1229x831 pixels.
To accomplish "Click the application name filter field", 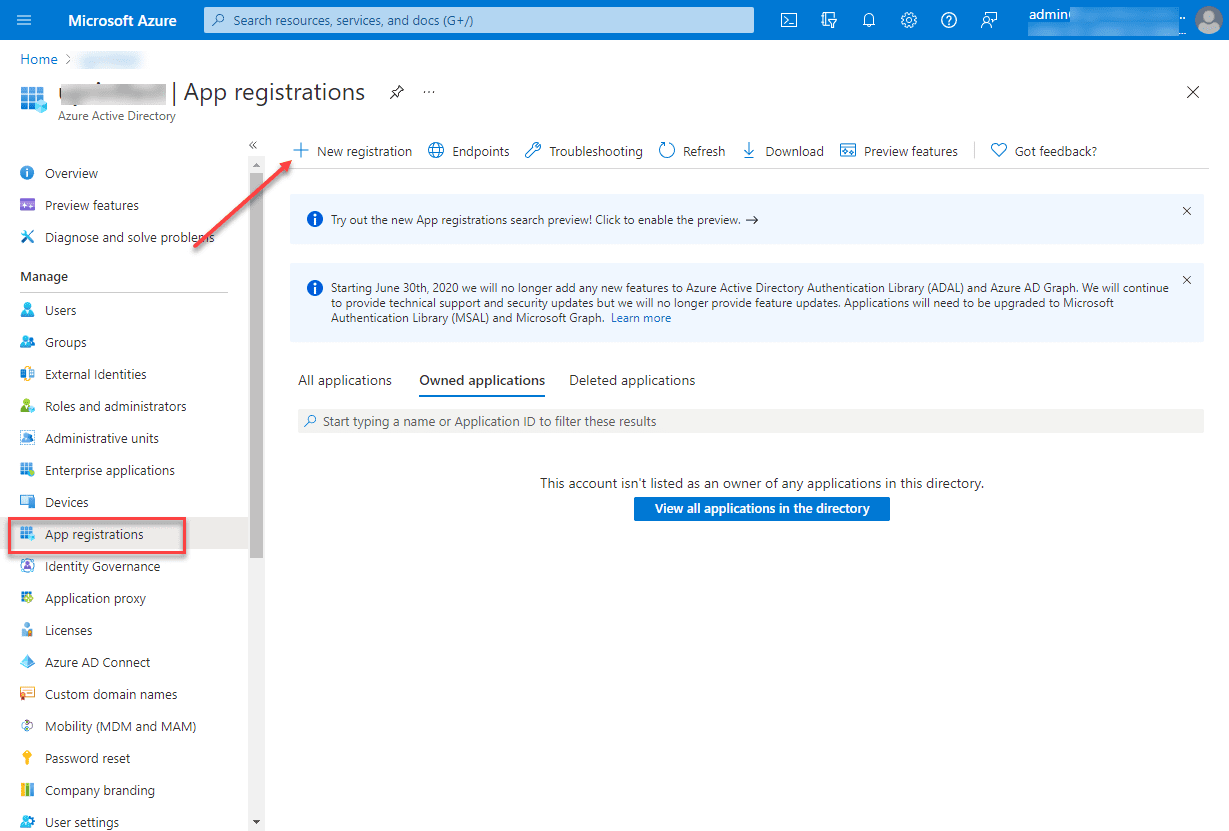I will (x=750, y=421).
